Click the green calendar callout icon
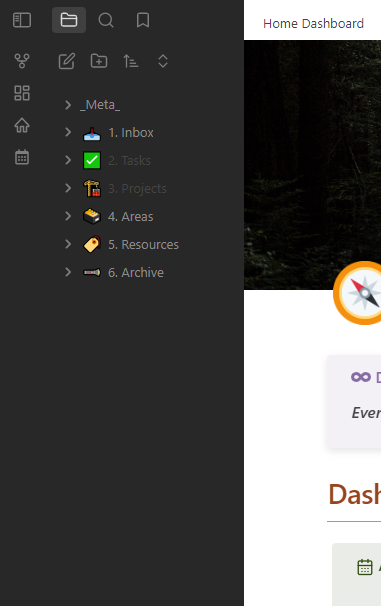 [365, 567]
